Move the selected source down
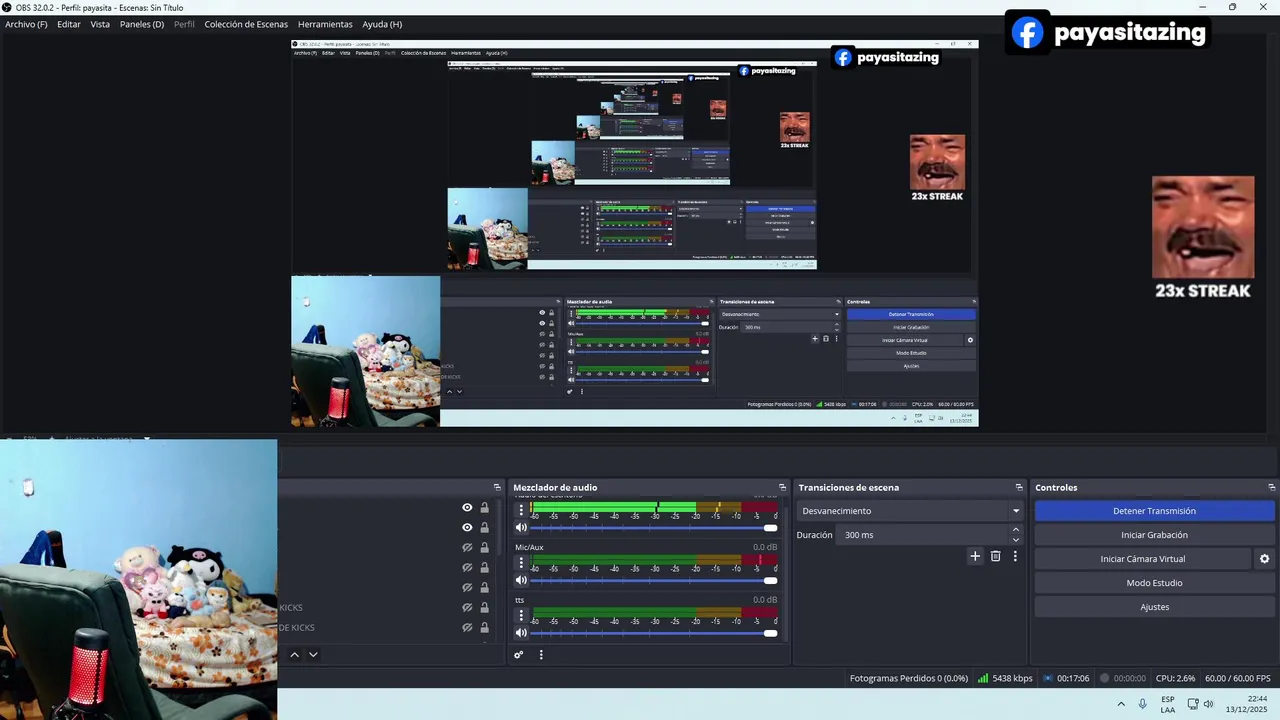 point(313,655)
